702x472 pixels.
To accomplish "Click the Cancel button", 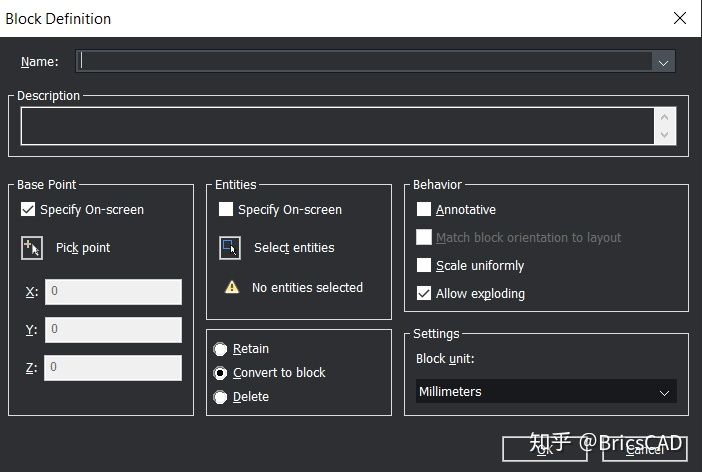I will pos(645,449).
